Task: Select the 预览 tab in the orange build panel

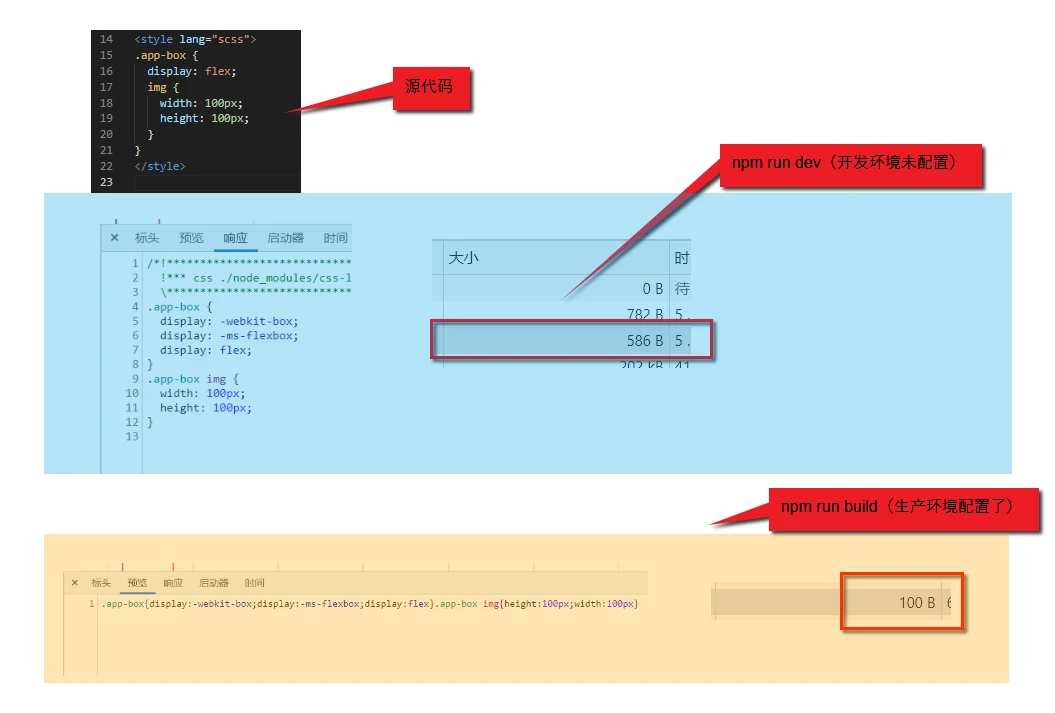Action: (x=137, y=583)
